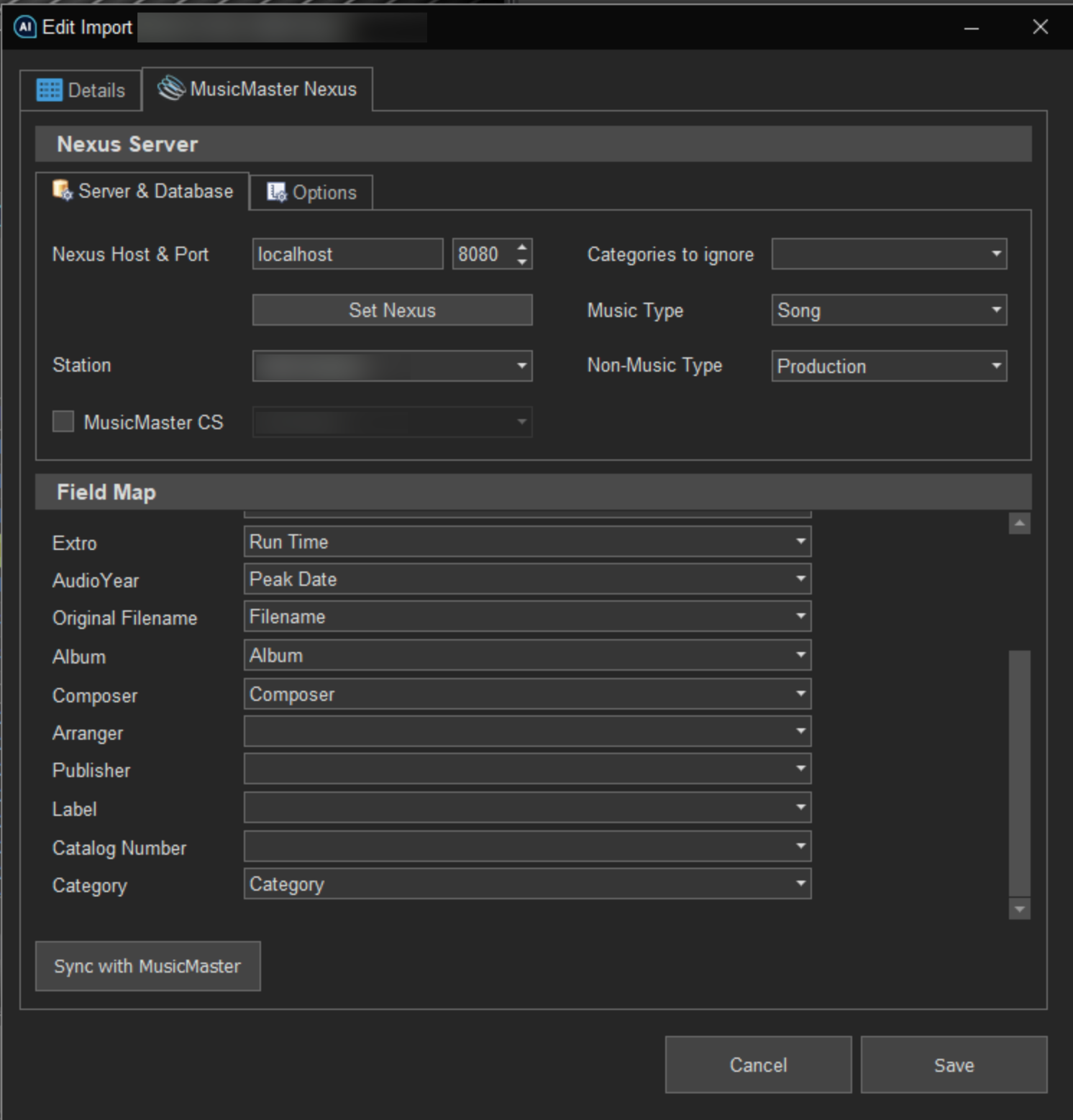This screenshot has width=1073, height=1120.
Task: Enable the MusicMaster CS checkbox
Action: (x=63, y=421)
